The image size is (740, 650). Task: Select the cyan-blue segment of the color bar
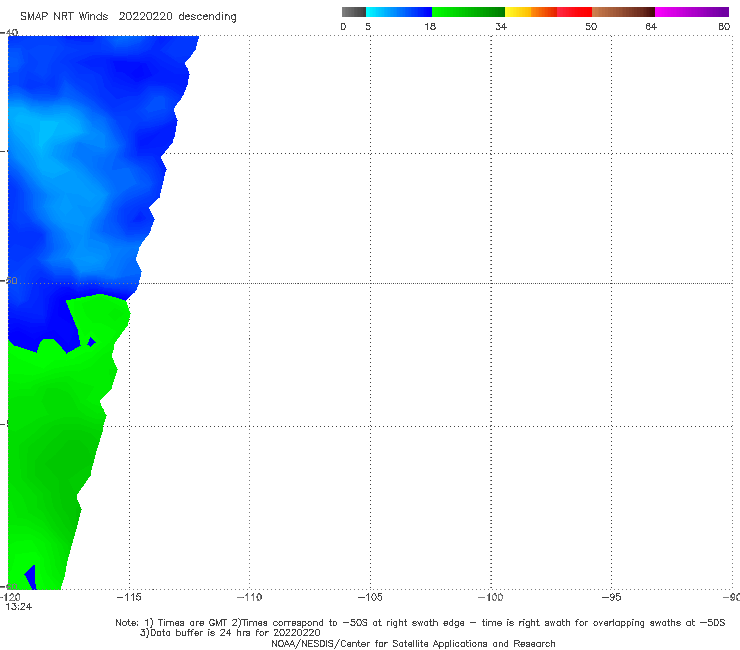399,12
